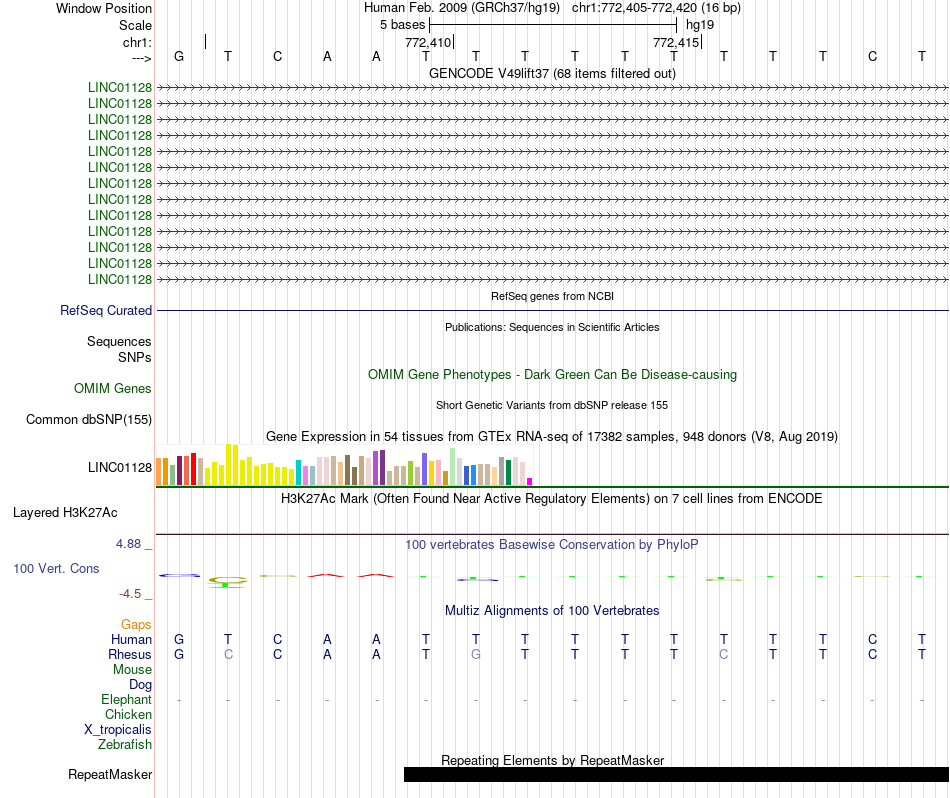Click the black RepeatMasker repeat element bar
Viewport: 950px width, 798px height.
pyautogui.click(x=676, y=774)
